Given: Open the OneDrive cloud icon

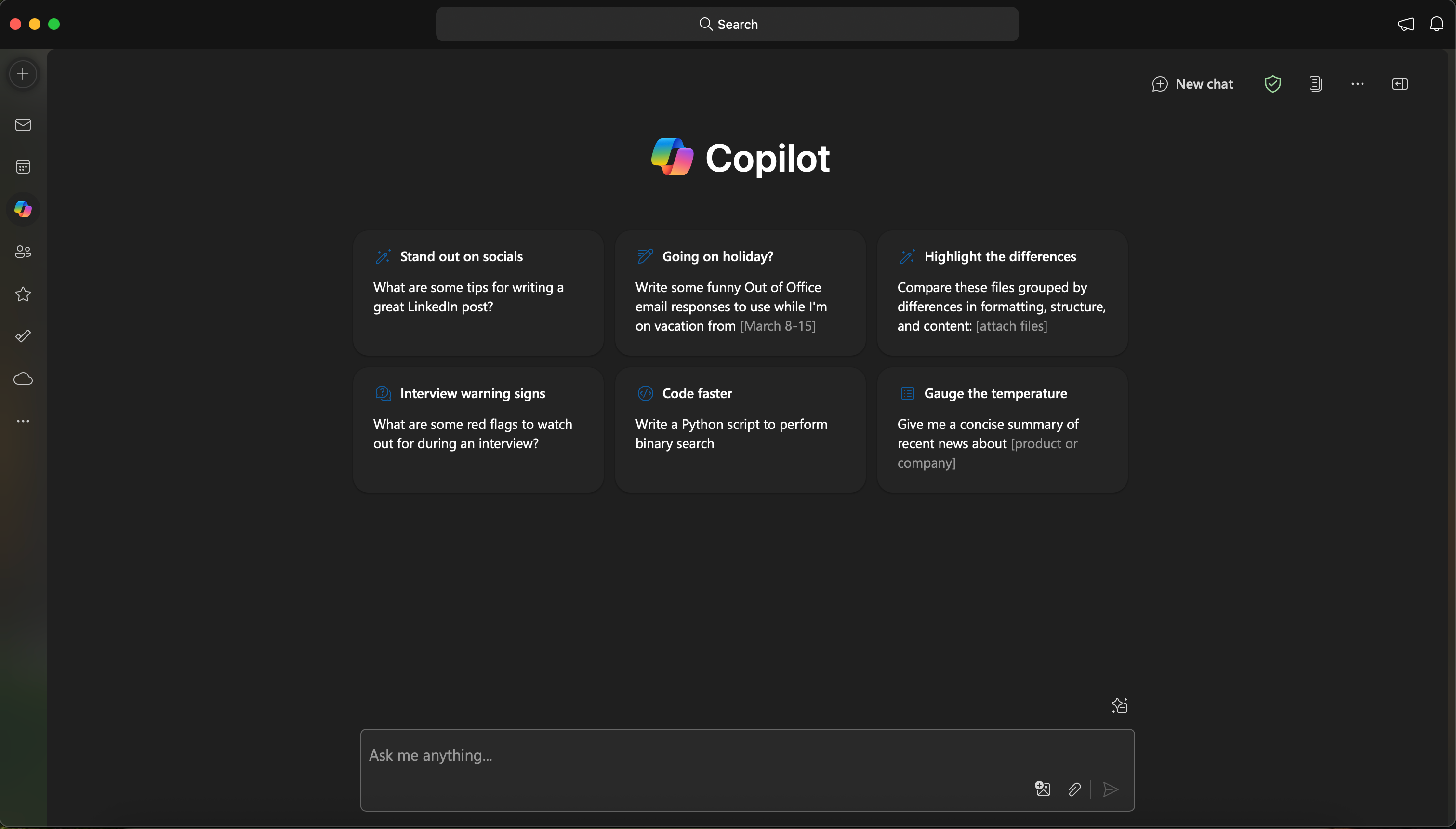Looking at the screenshot, I should pos(23,379).
